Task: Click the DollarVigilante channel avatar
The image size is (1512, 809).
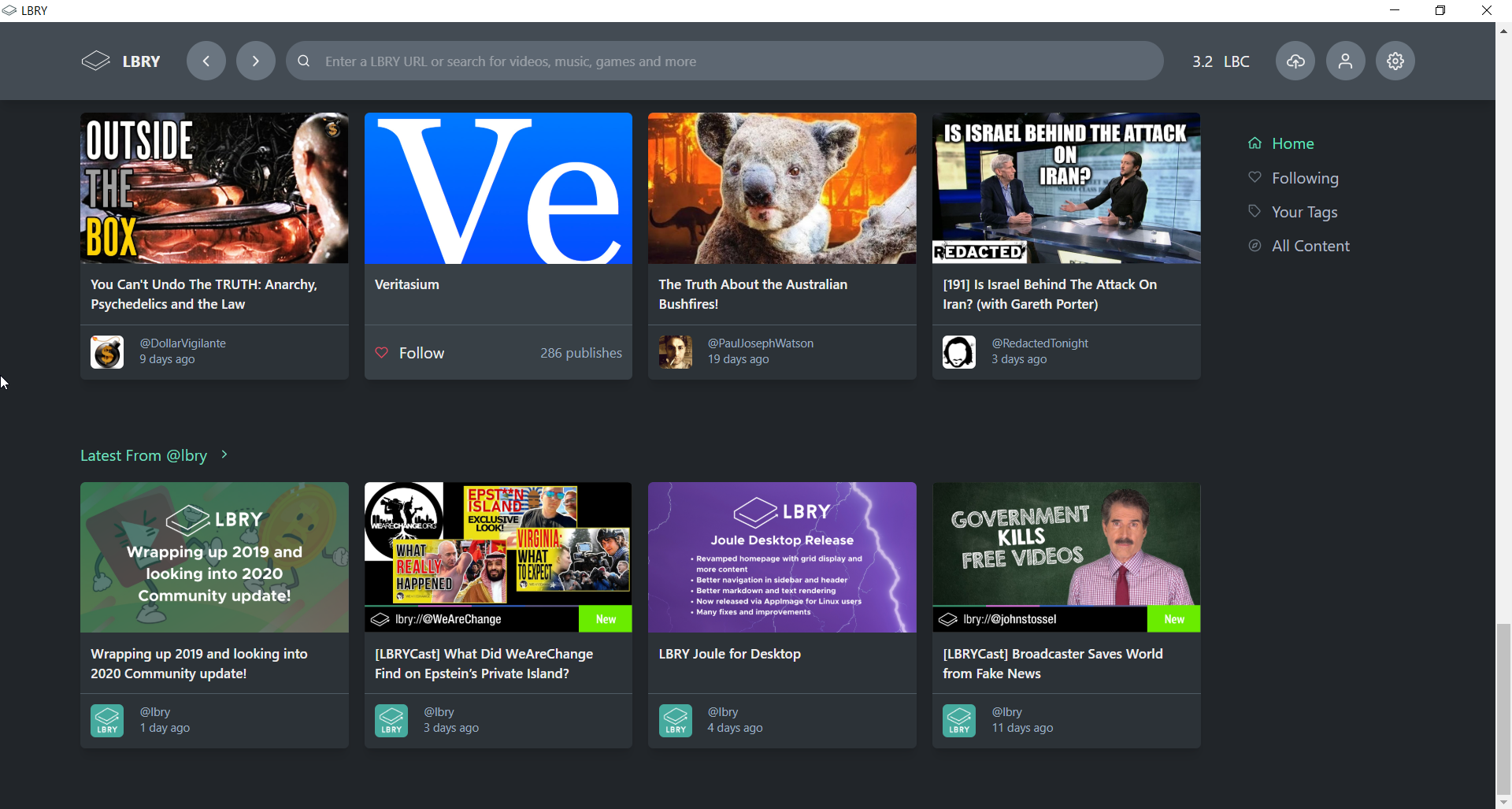Action: pyautogui.click(x=107, y=352)
